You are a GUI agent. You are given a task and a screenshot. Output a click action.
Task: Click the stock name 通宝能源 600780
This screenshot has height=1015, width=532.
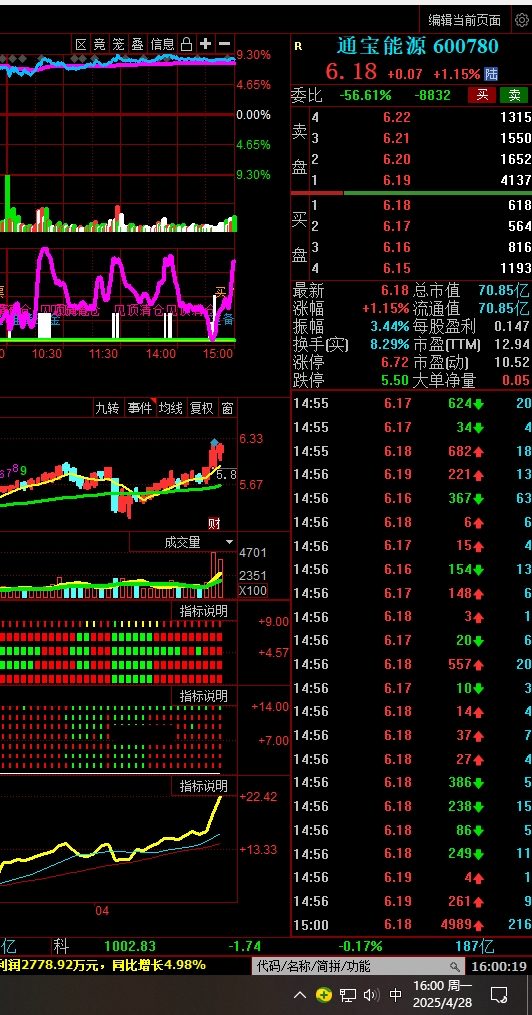point(418,46)
